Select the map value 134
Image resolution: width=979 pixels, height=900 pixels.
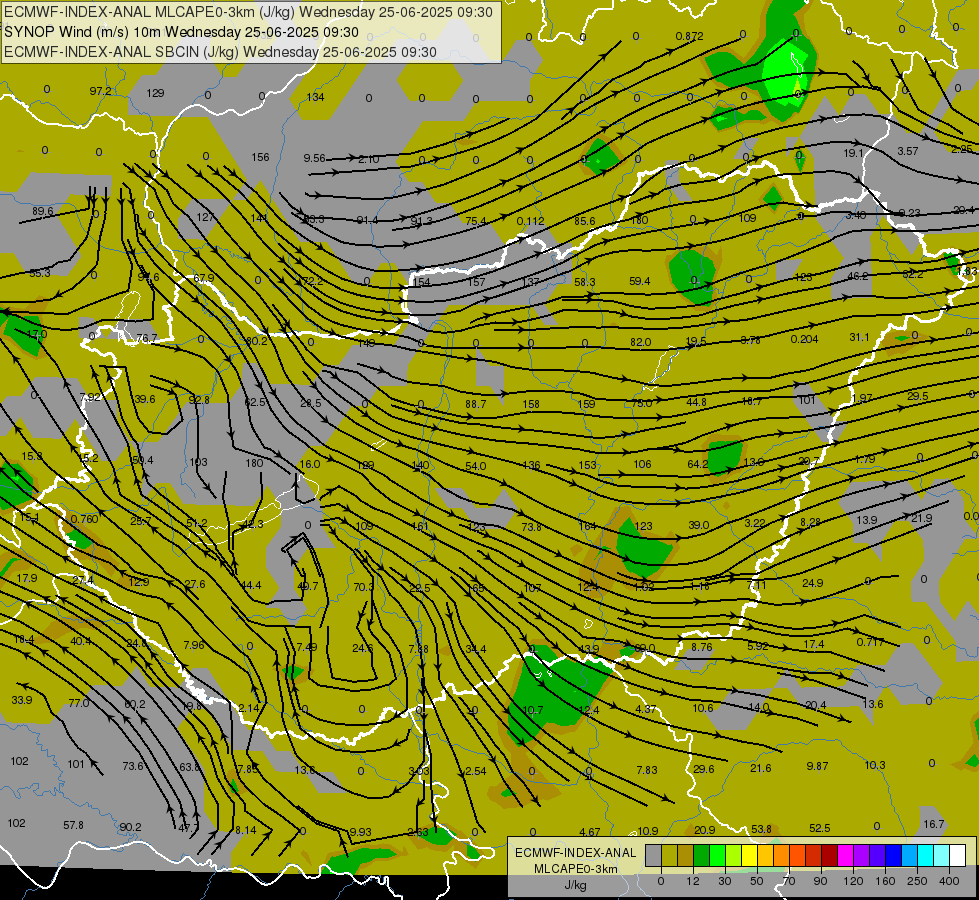315,97
